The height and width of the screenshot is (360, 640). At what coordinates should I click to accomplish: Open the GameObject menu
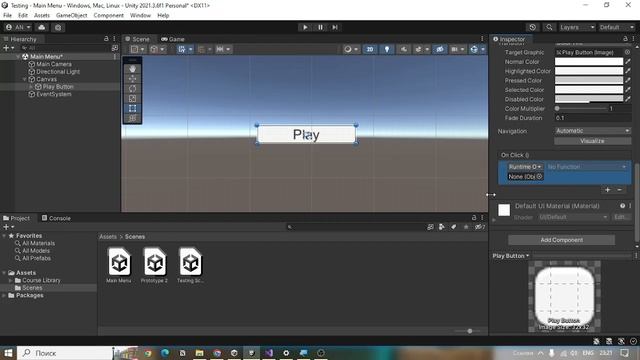[71, 16]
